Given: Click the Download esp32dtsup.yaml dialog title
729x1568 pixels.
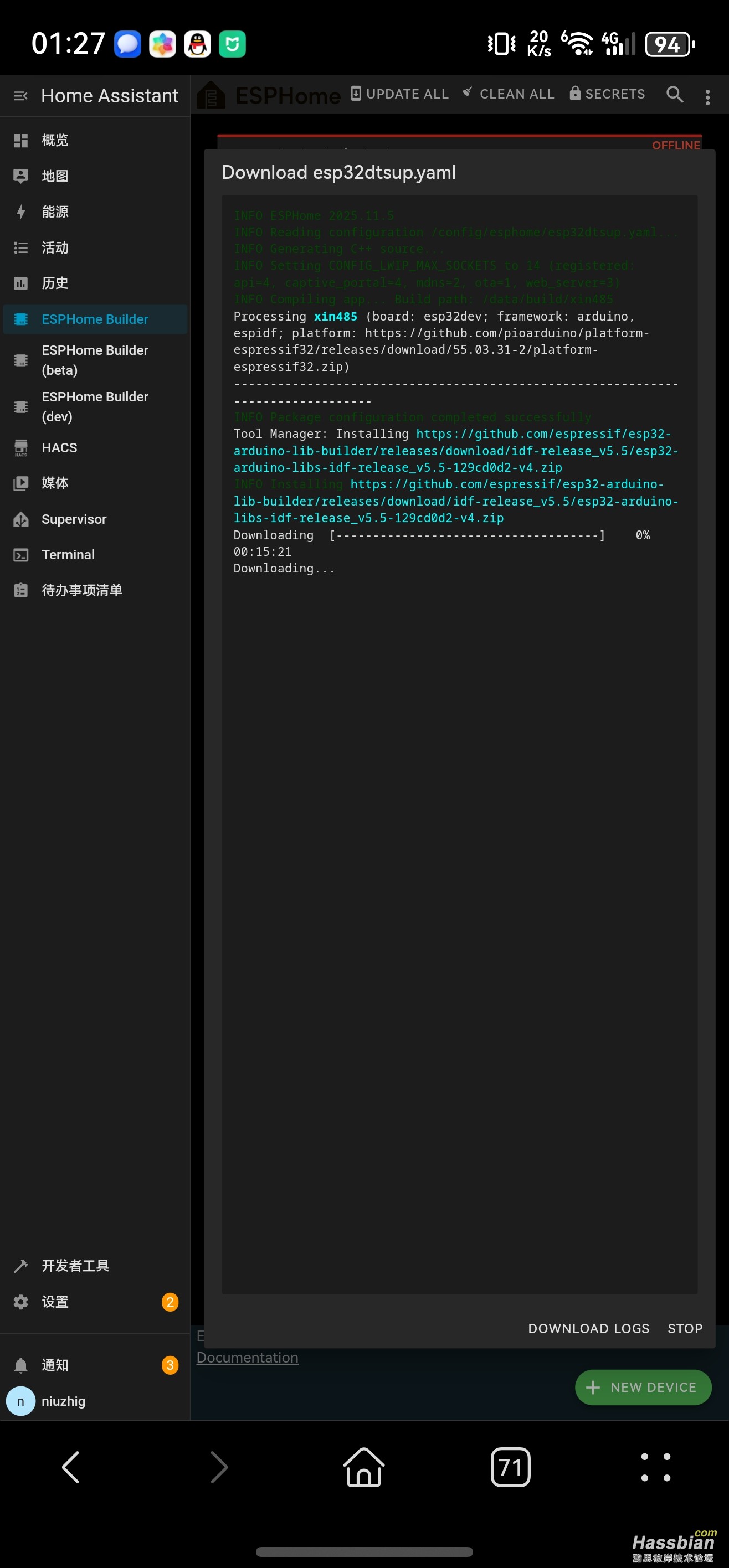Looking at the screenshot, I should tap(338, 172).
